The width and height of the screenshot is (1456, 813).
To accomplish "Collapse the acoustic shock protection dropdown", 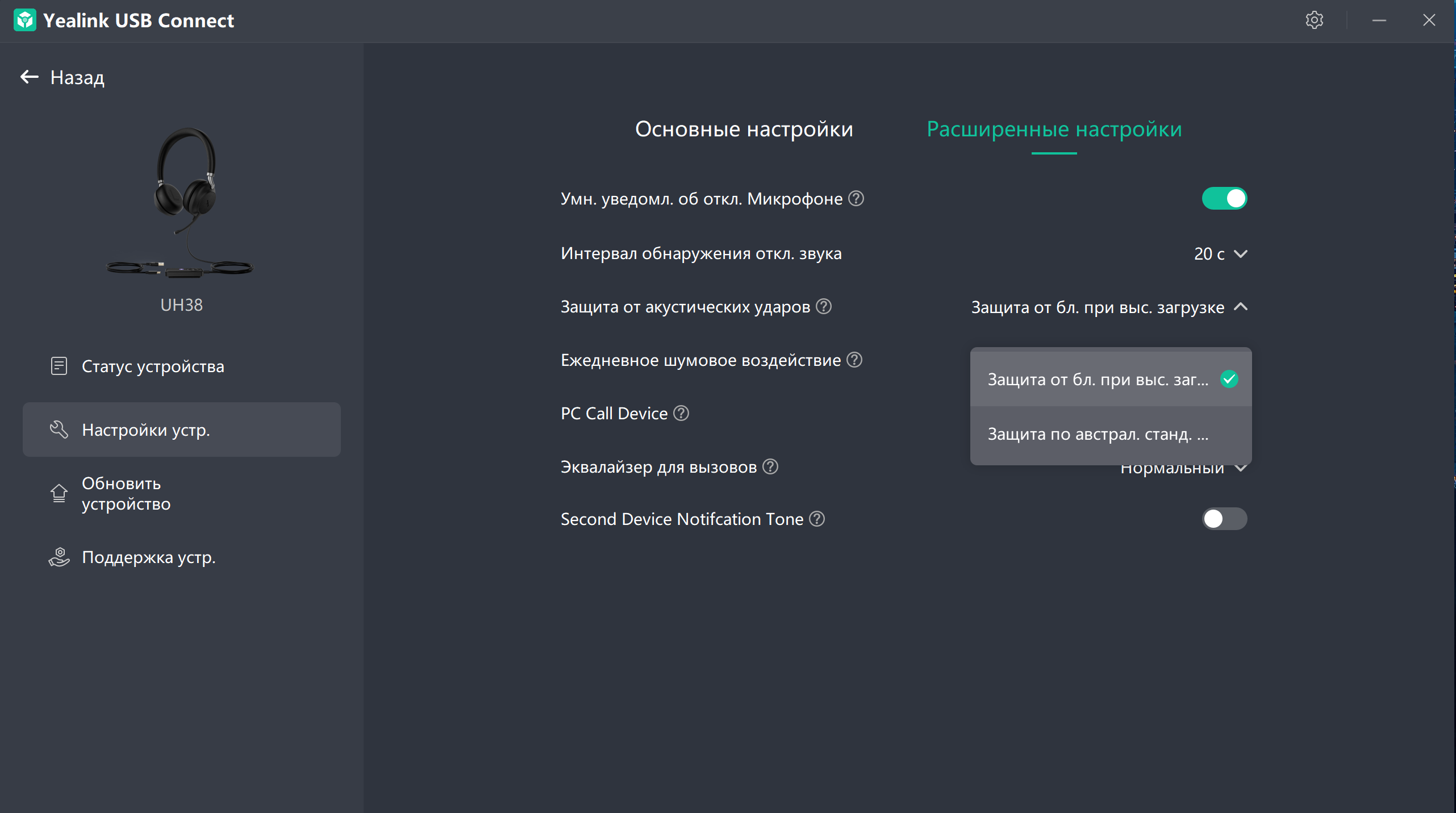I will click(x=1241, y=307).
